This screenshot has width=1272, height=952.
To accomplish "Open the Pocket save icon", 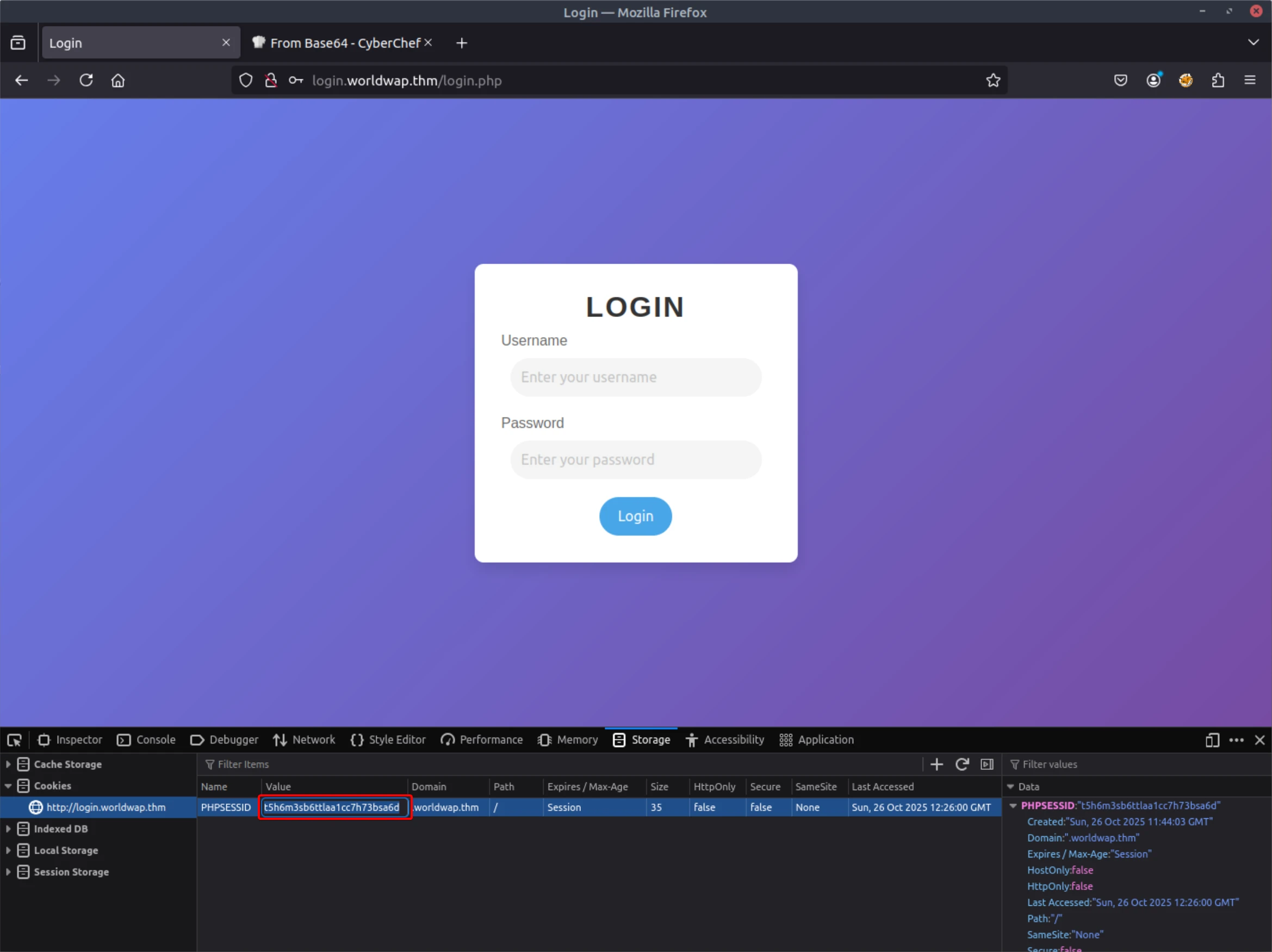I will point(1120,80).
